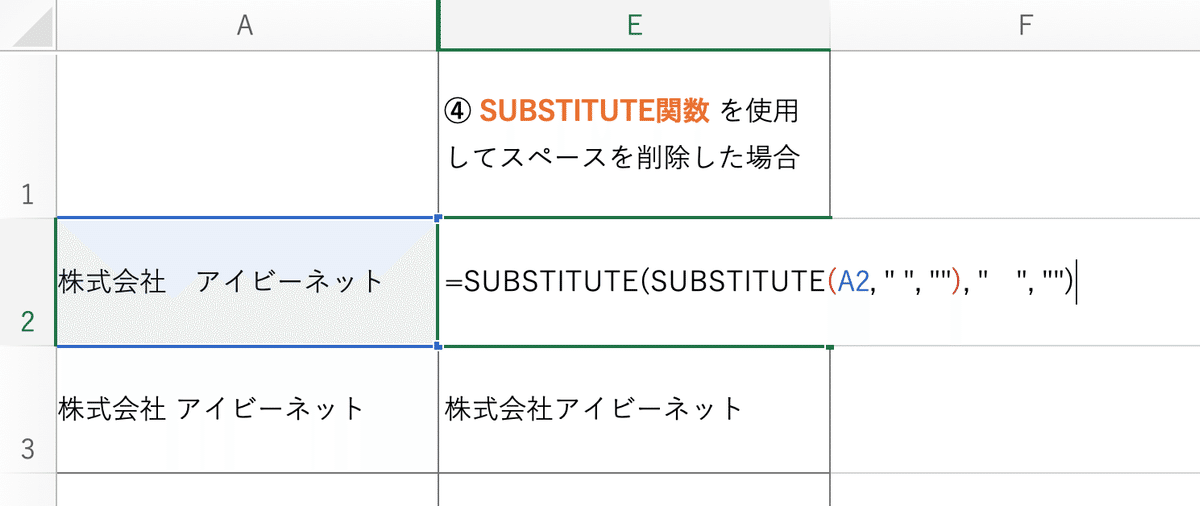The image size is (1200, 506).
Task: Select row 1 header
Action: point(28,134)
